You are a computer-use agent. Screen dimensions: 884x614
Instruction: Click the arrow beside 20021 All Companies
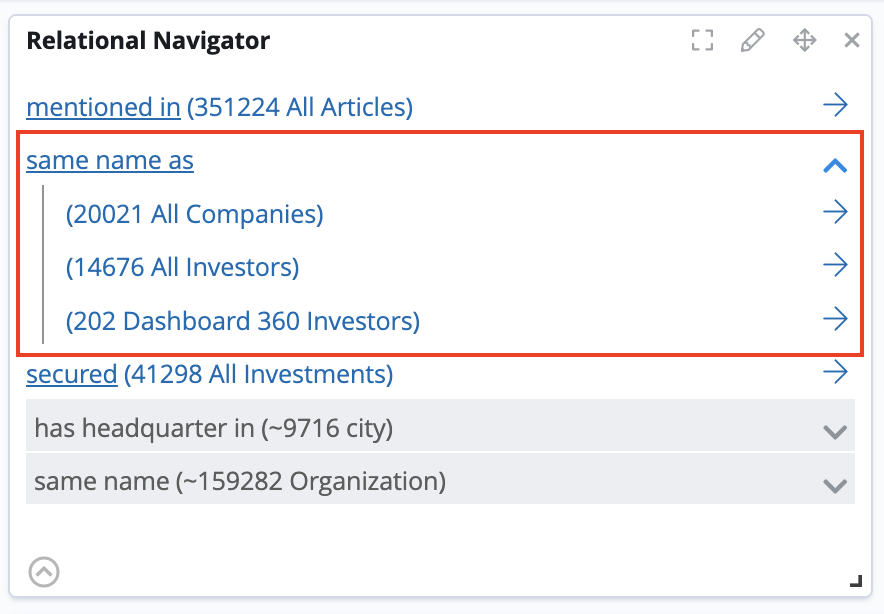(836, 211)
